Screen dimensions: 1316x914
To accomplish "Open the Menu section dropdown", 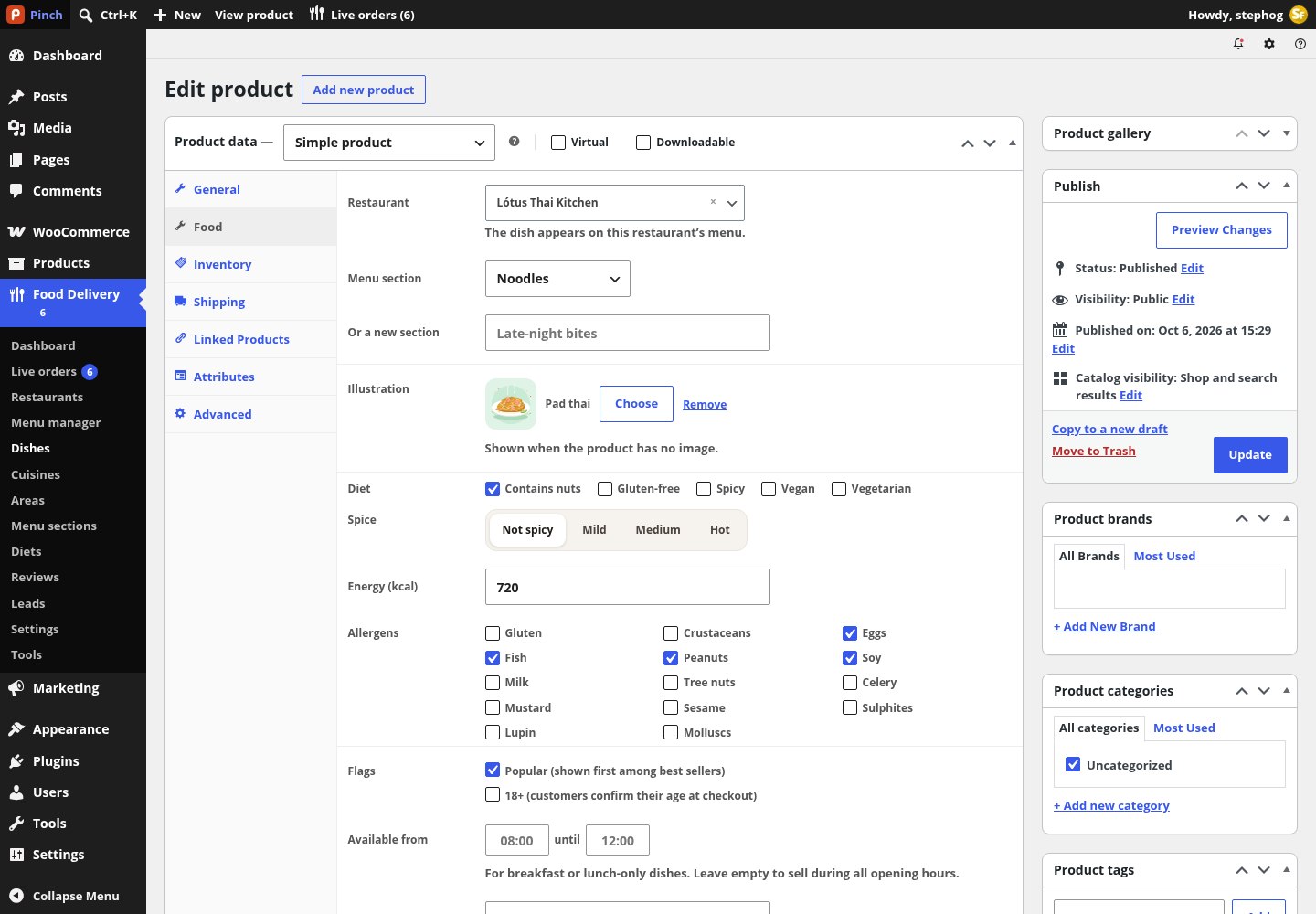I will pyautogui.click(x=557, y=279).
